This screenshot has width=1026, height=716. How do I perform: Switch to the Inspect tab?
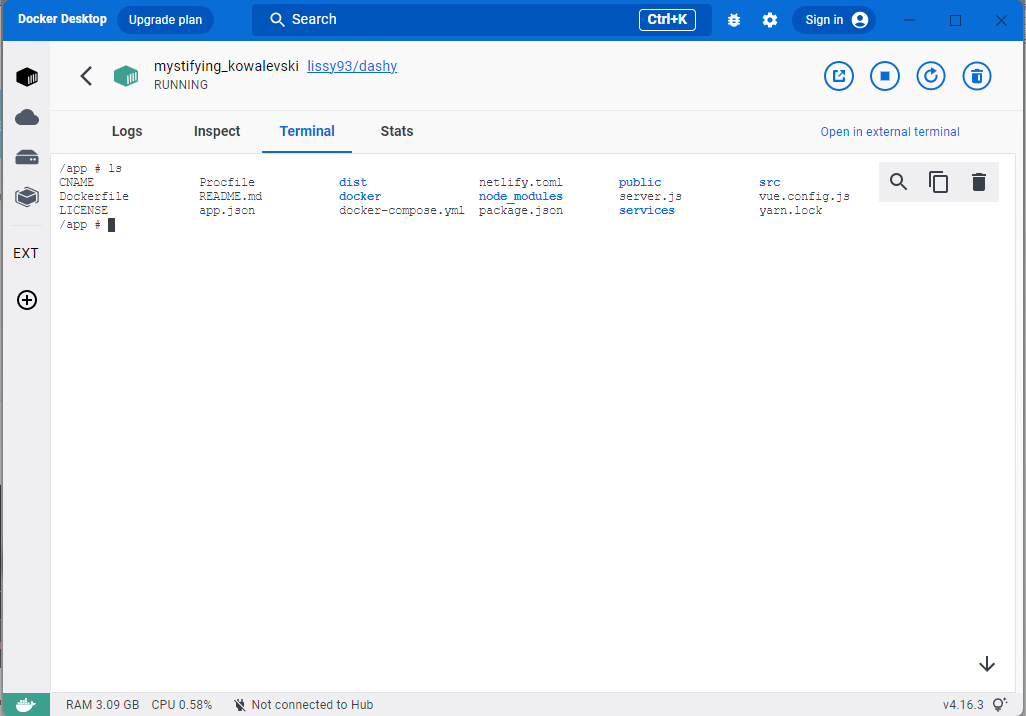[x=217, y=131]
